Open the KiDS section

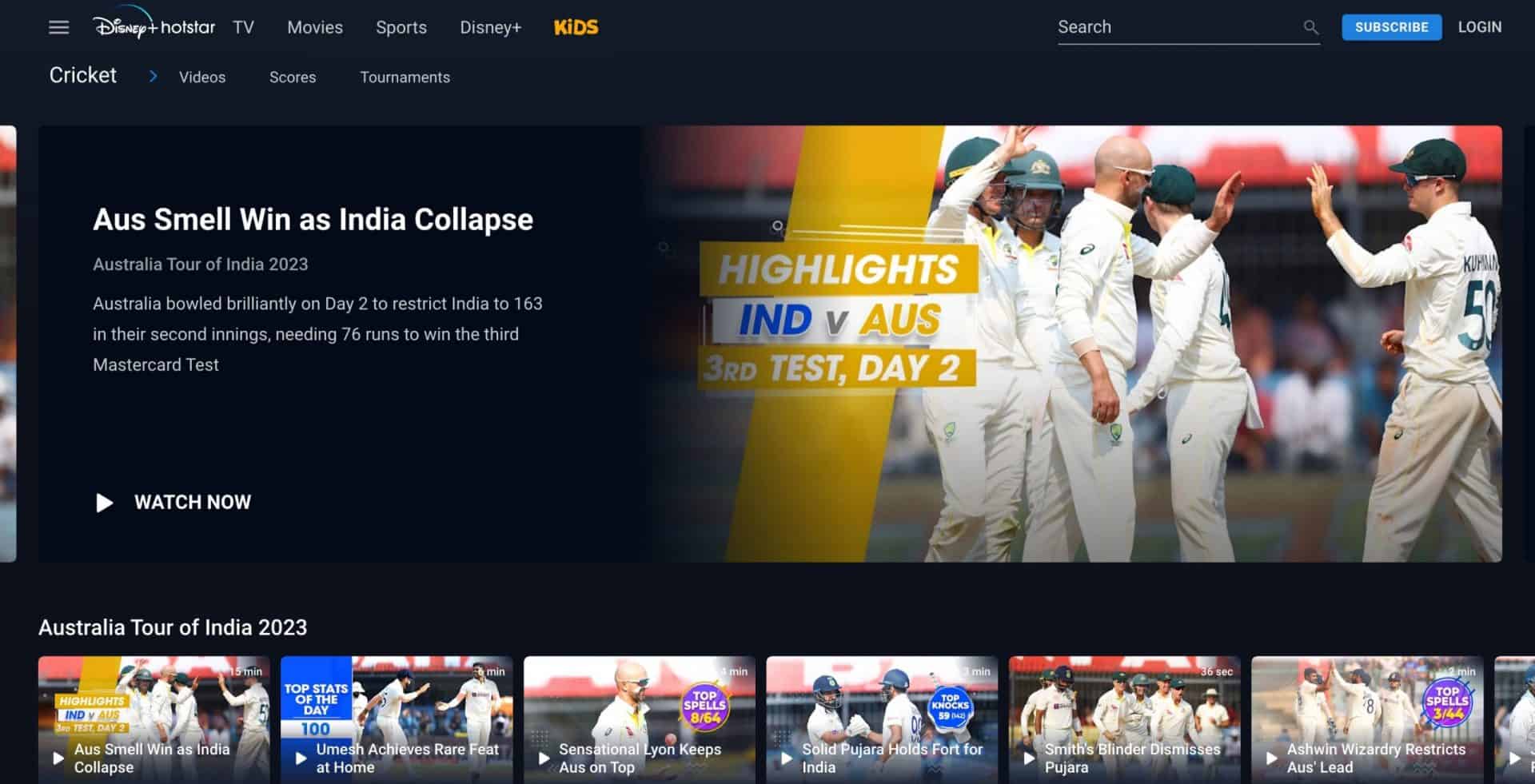click(576, 27)
